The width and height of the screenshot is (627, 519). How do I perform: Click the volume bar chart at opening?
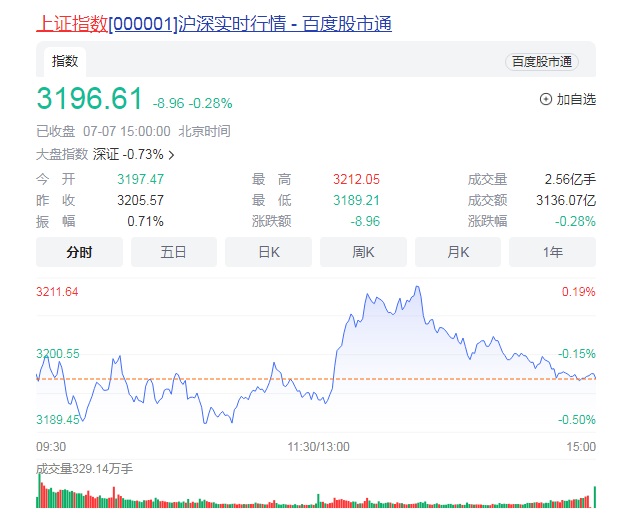click(x=39, y=492)
